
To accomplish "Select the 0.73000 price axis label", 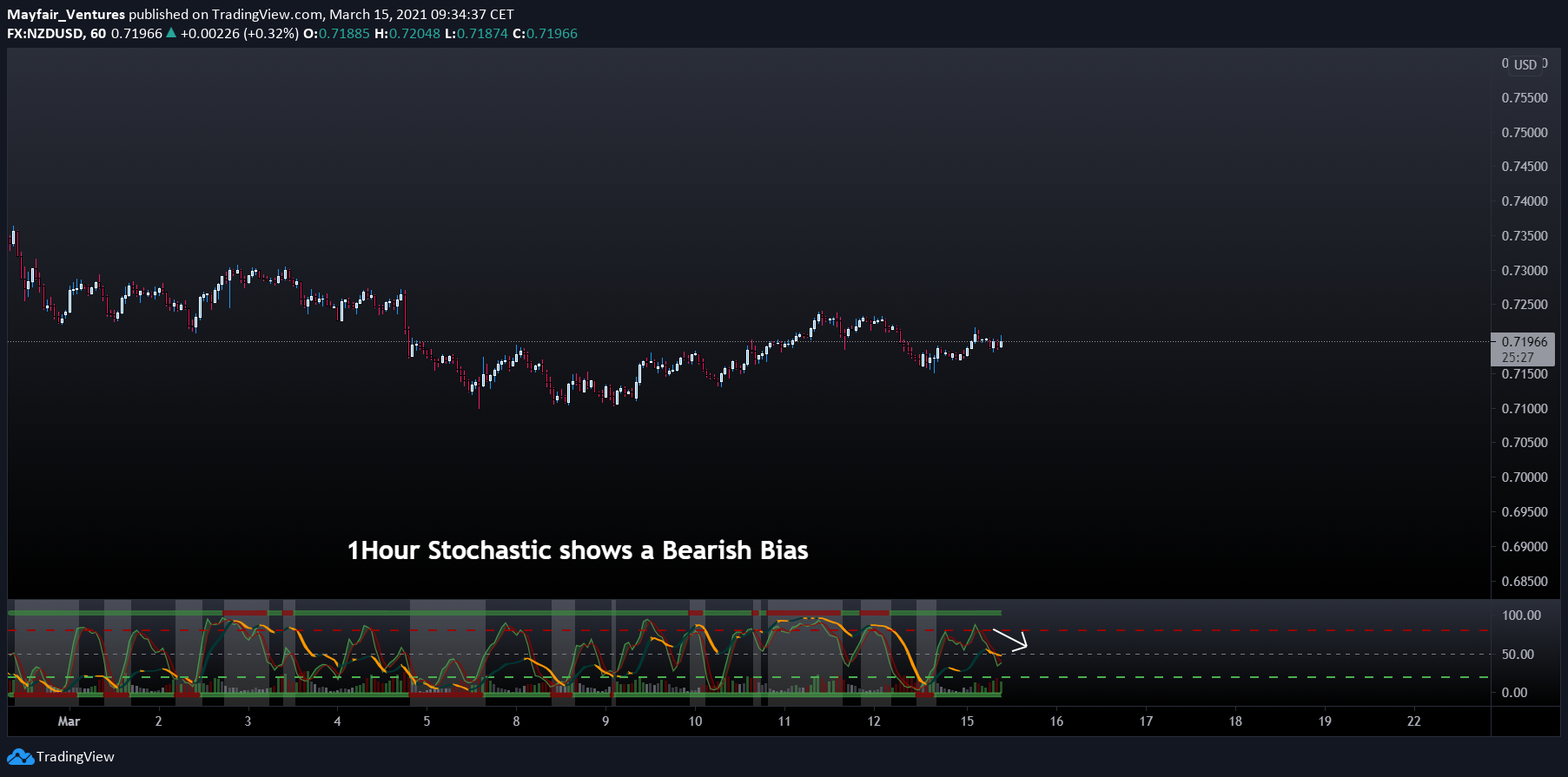I will coord(1525,271).
